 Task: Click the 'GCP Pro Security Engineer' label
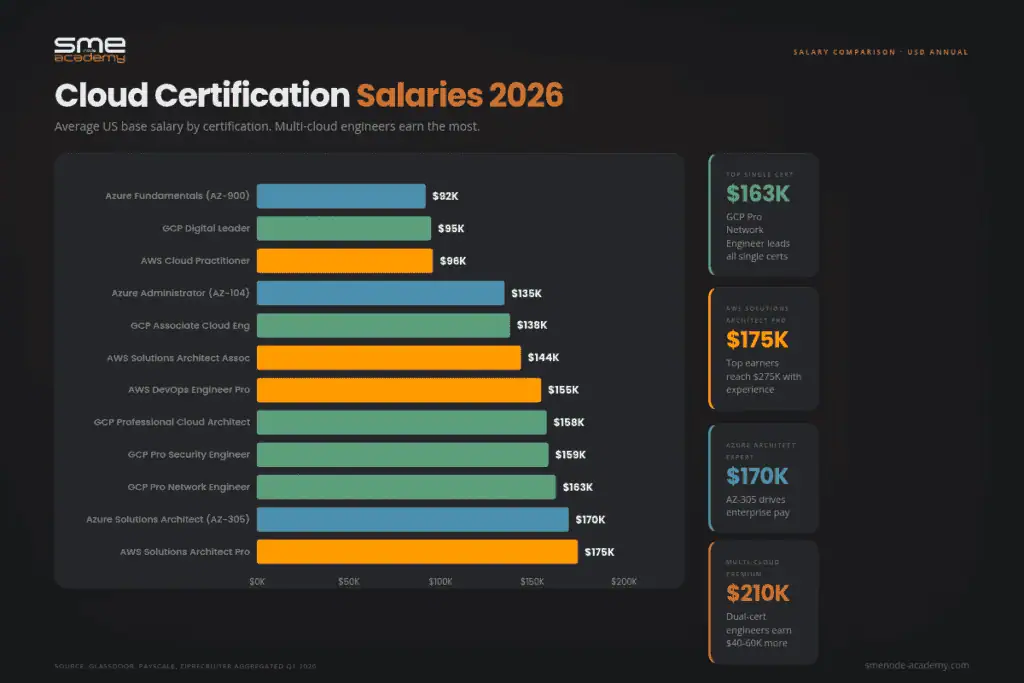coord(189,454)
